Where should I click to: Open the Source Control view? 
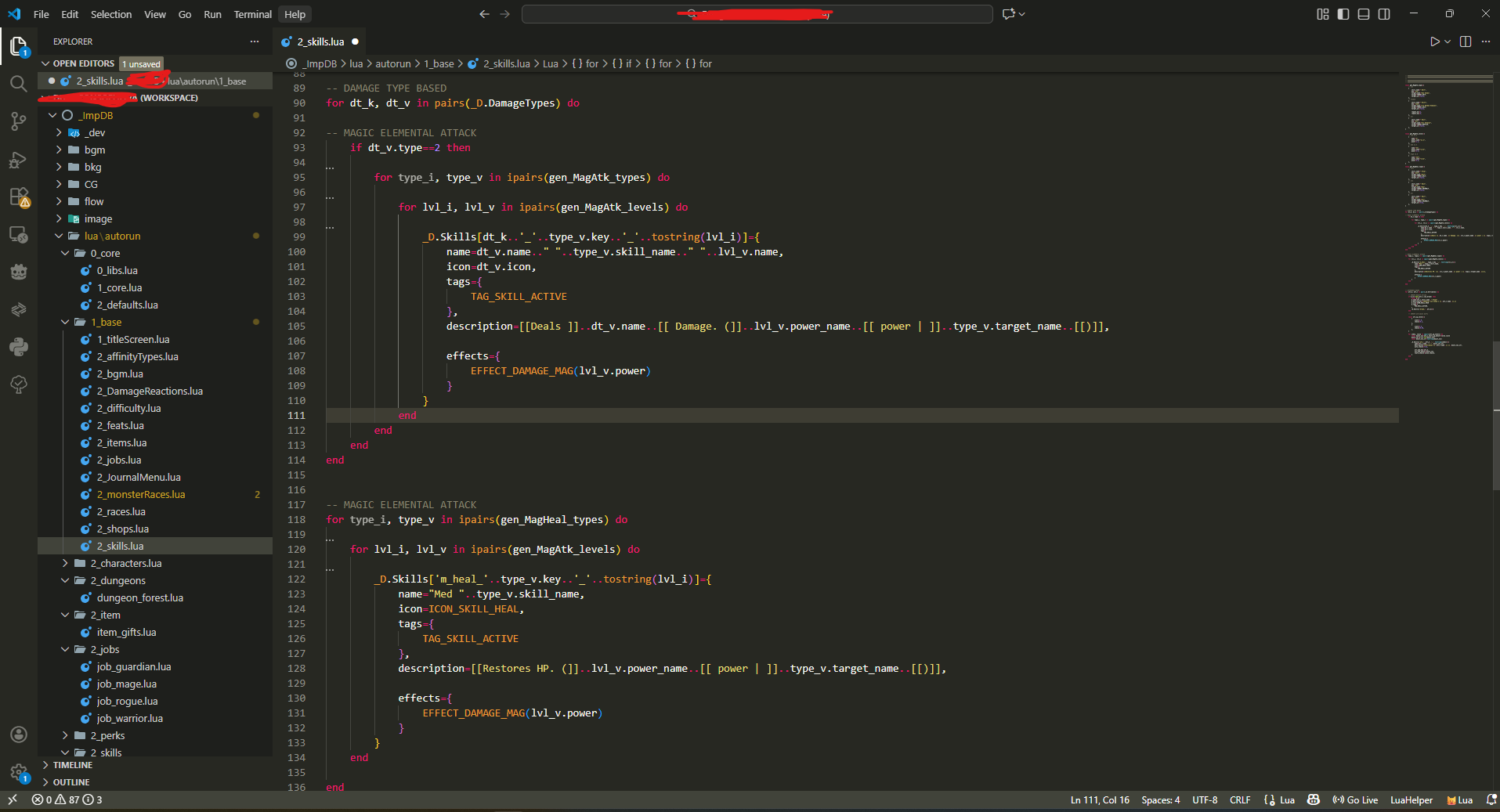(x=18, y=121)
